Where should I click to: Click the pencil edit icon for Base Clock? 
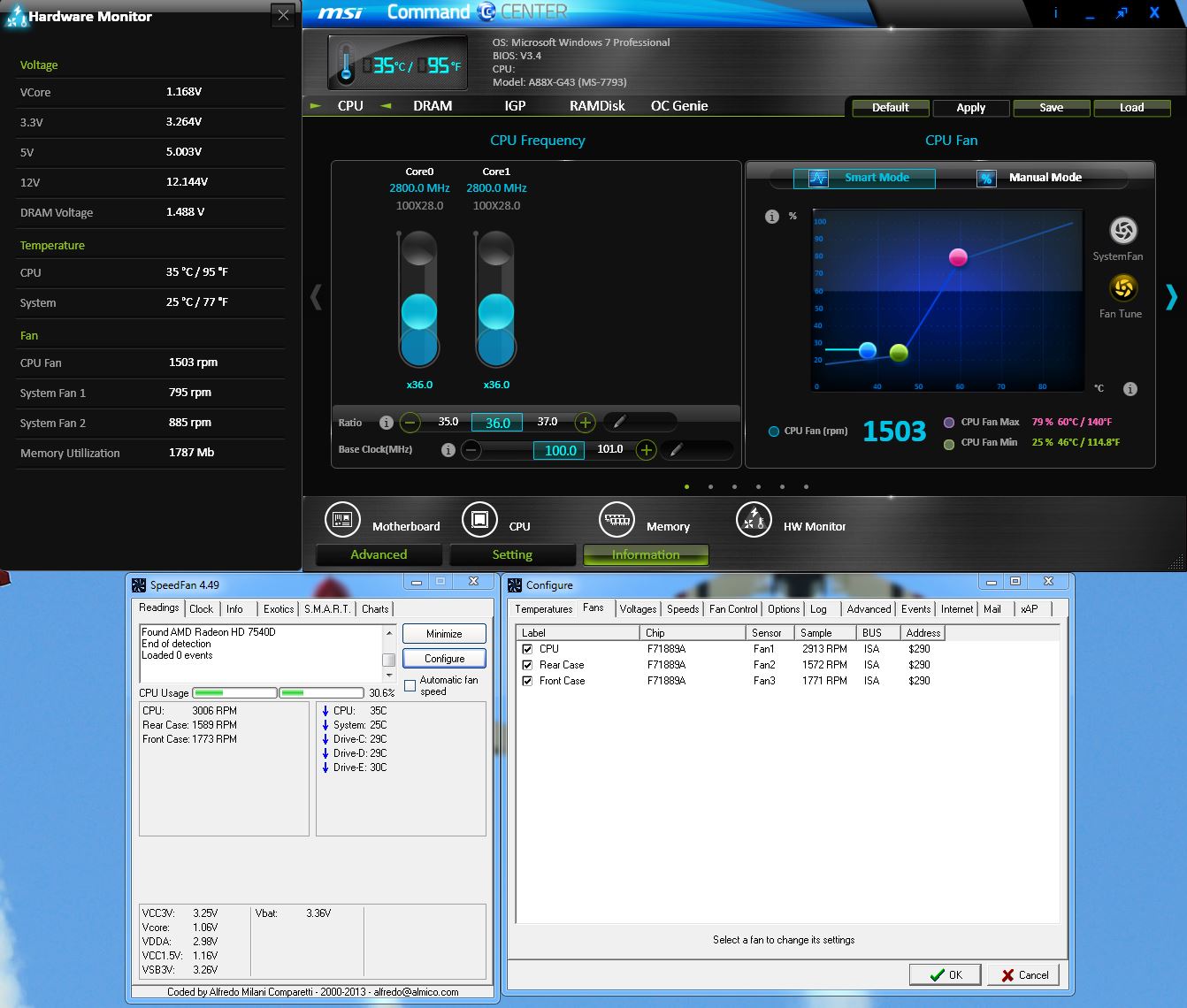pyautogui.click(x=676, y=450)
